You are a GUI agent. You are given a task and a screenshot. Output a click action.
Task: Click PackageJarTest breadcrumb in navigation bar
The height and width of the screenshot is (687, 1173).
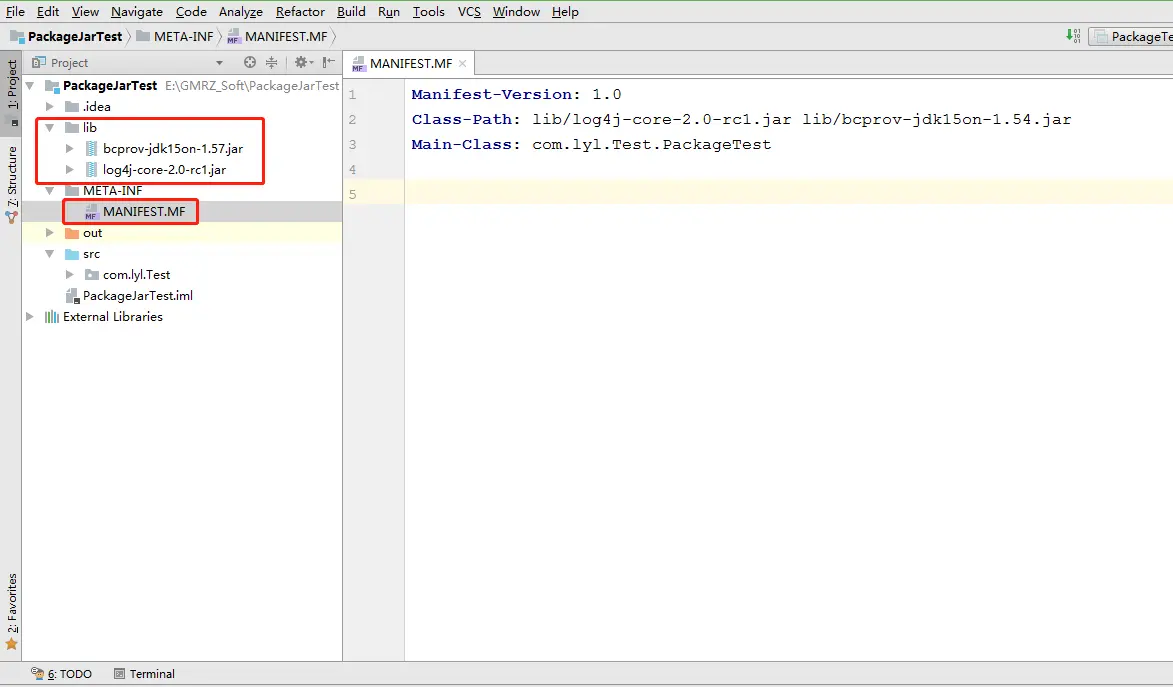tap(66, 37)
